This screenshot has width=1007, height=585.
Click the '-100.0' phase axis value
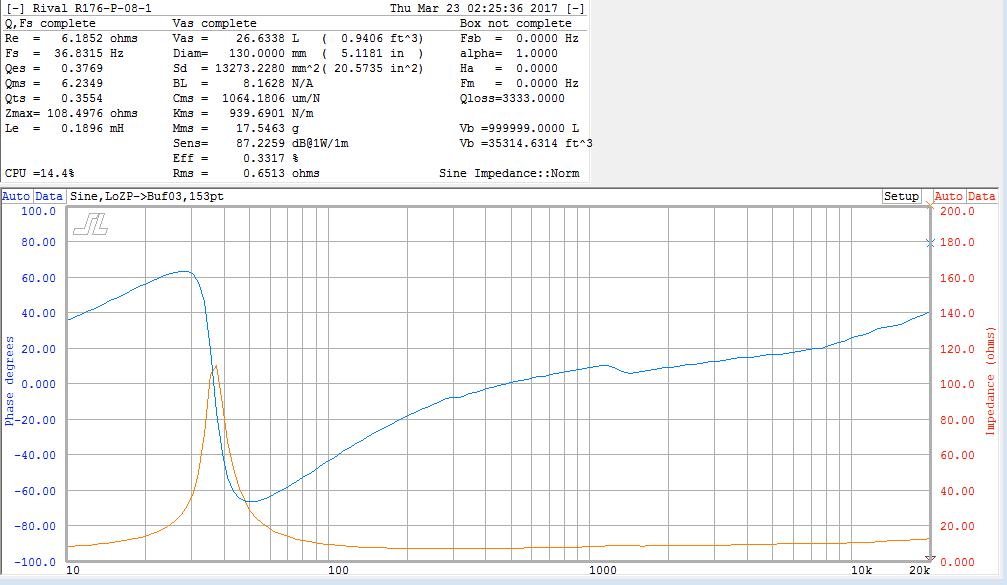(x=35, y=562)
